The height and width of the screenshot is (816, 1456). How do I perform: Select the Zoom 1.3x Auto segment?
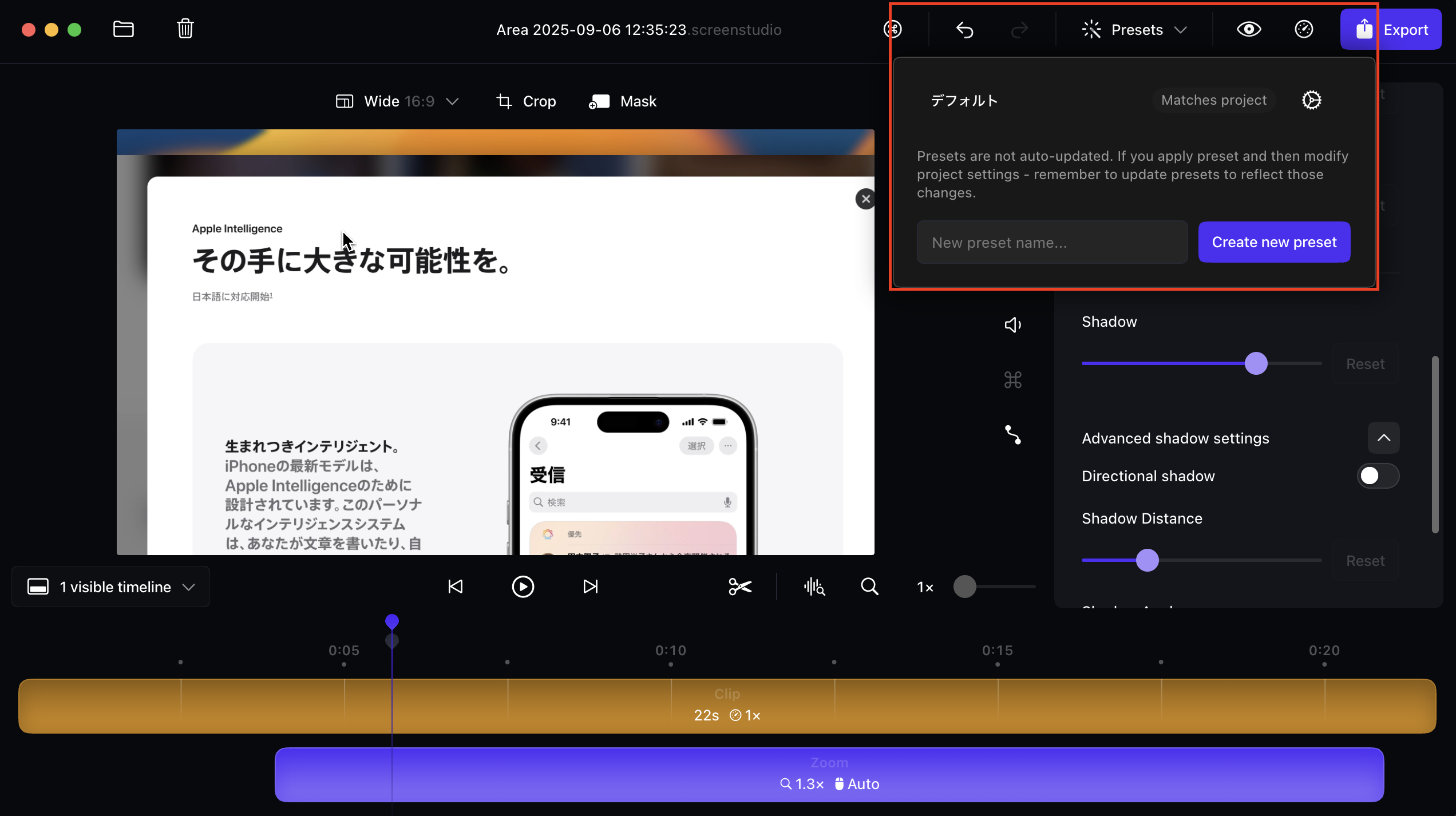tap(829, 774)
